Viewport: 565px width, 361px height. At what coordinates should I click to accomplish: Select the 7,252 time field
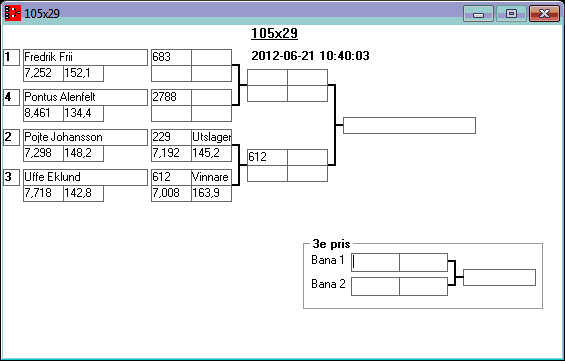point(44,73)
